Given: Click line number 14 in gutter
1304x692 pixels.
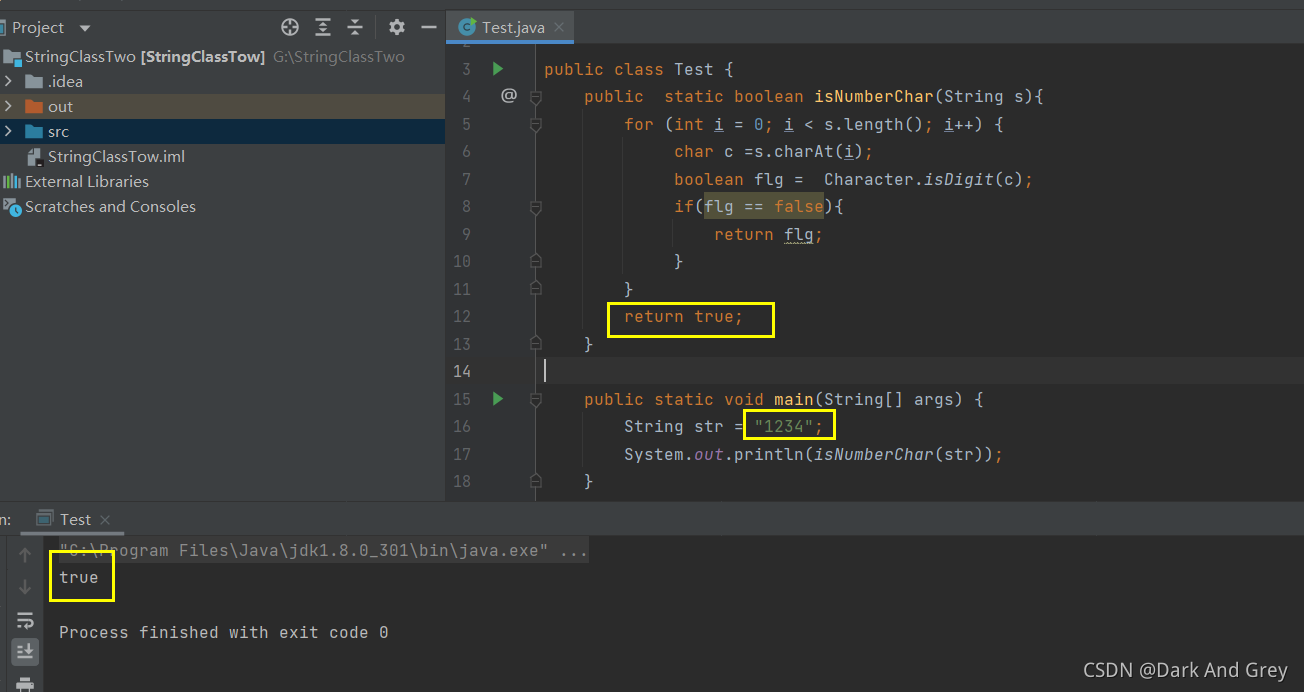Looking at the screenshot, I should coord(461,371).
